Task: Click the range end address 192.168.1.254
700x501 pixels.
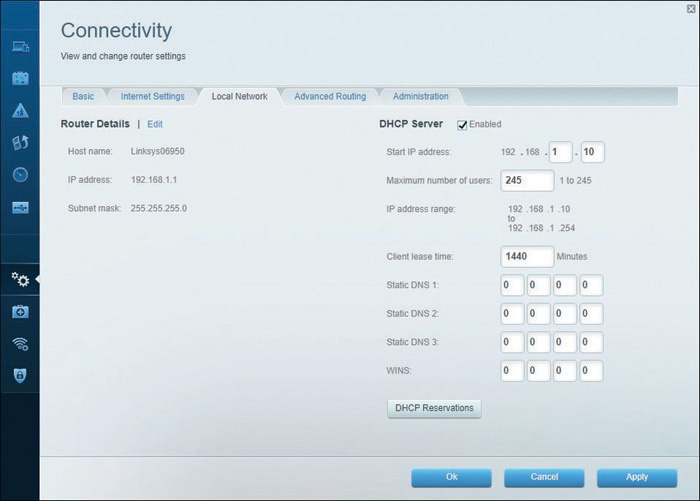Action: [x=542, y=228]
